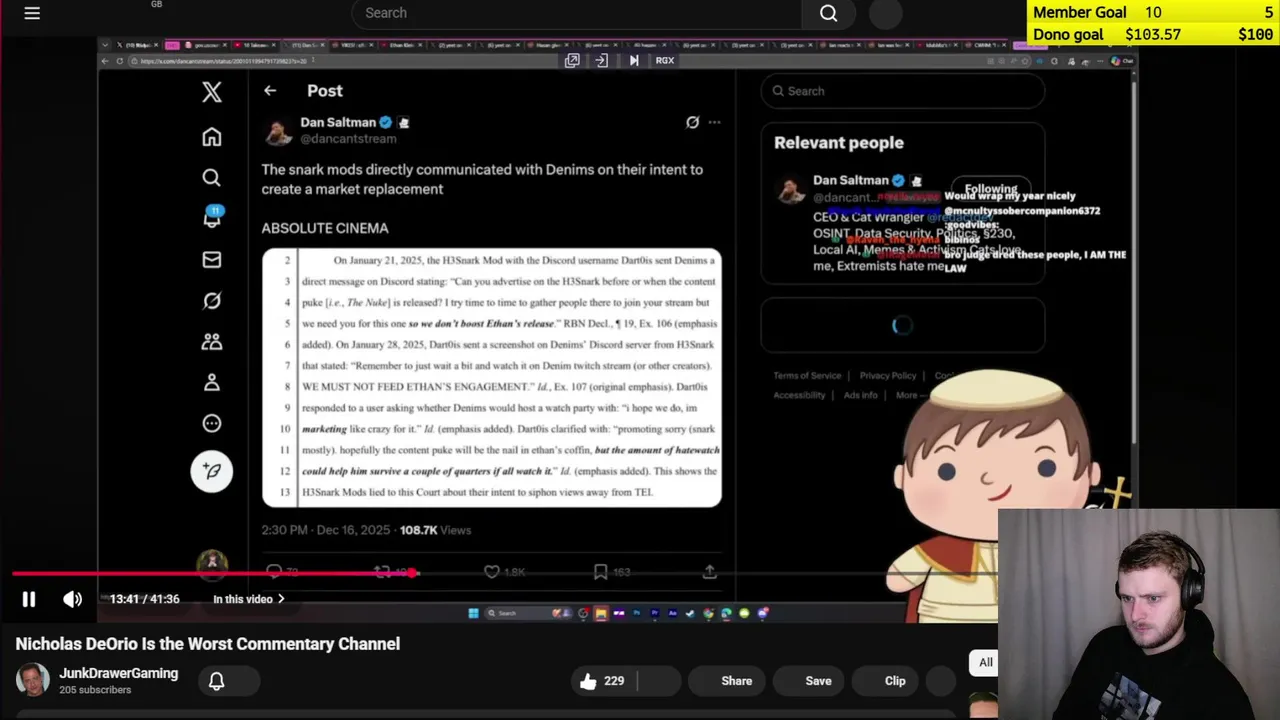Click the Following button for Dan Saltman
Viewport: 1280px width, 720px height.
[x=990, y=189]
